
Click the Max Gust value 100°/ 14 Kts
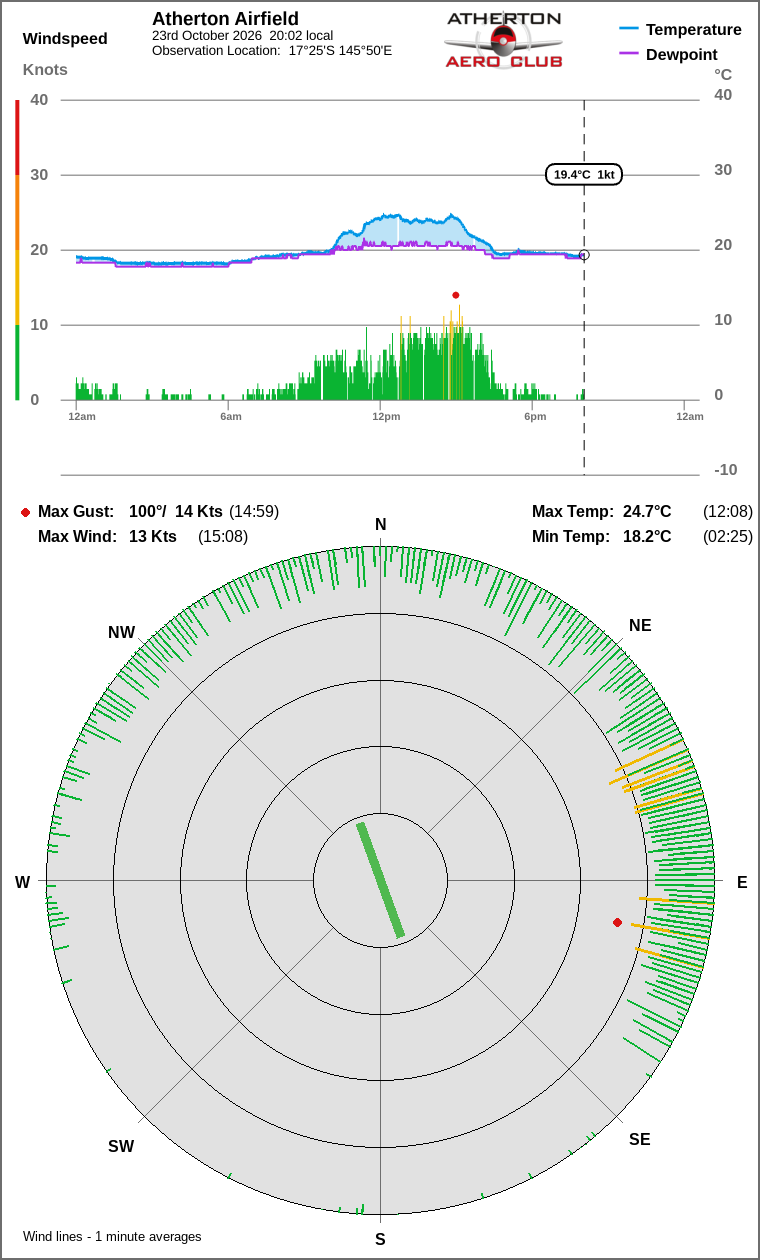click(x=176, y=512)
